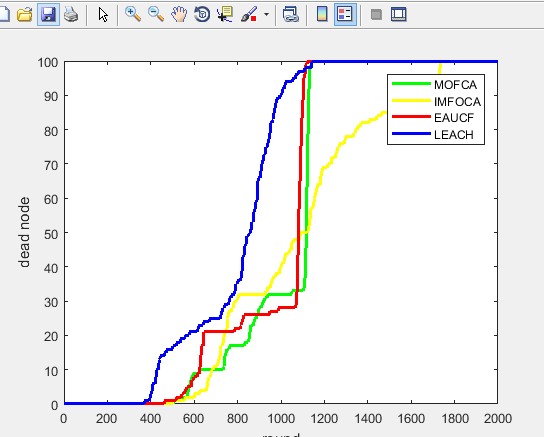Click the yellow line sample in legend

click(x=411, y=101)
